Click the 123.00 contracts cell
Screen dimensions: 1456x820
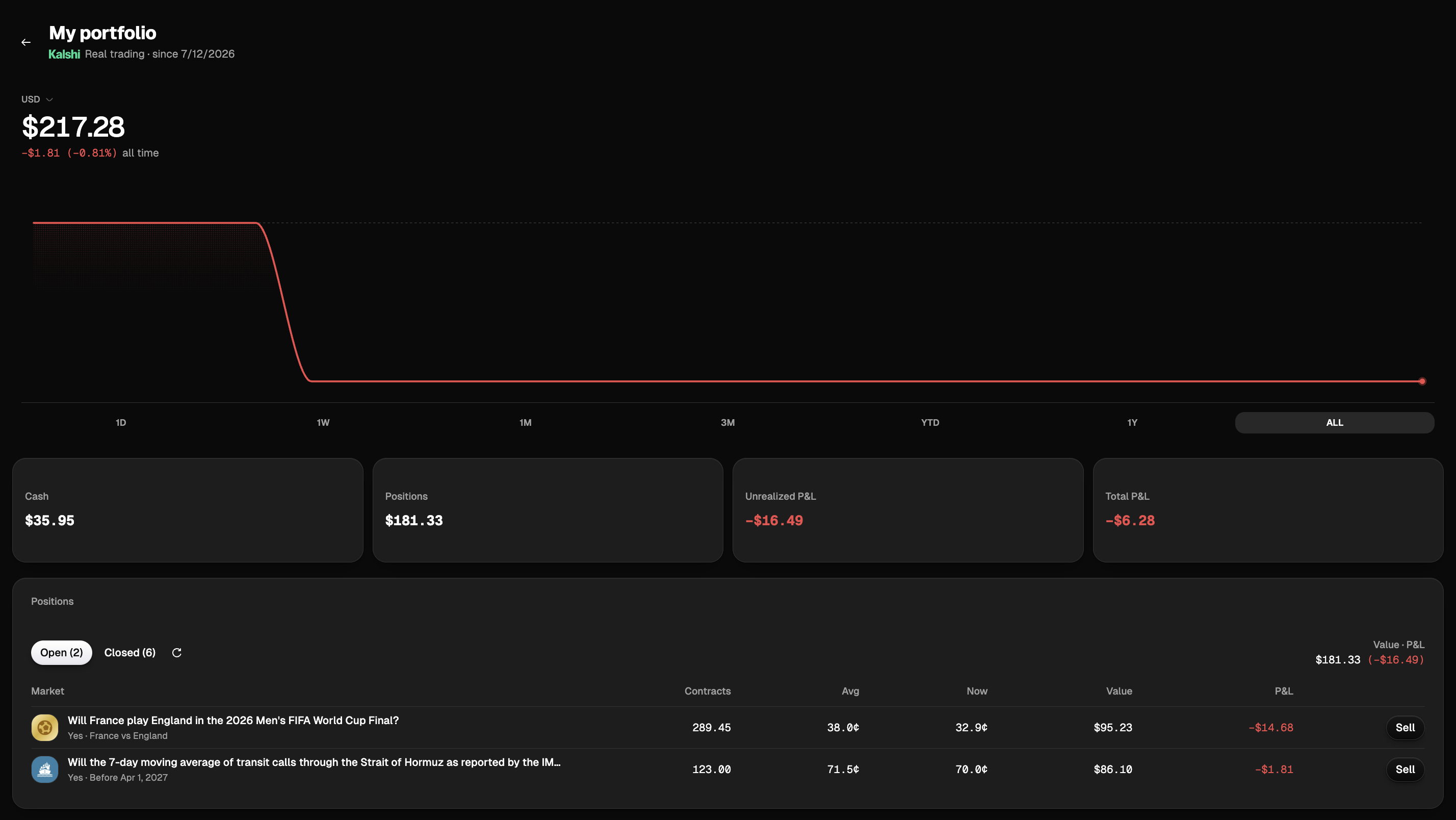click(712, 770)
